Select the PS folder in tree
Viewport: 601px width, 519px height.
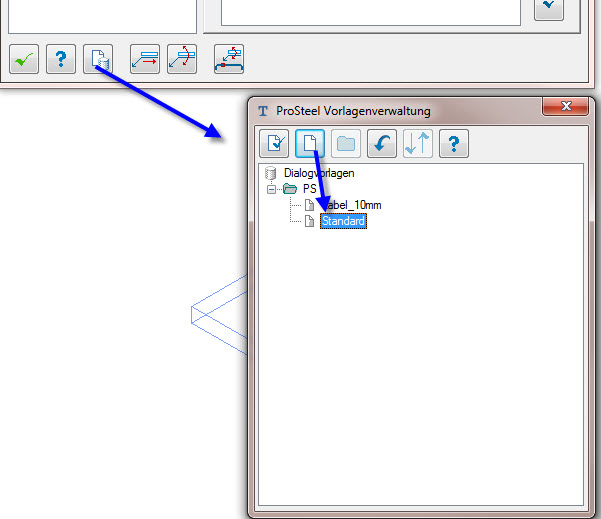pos(309,189)
